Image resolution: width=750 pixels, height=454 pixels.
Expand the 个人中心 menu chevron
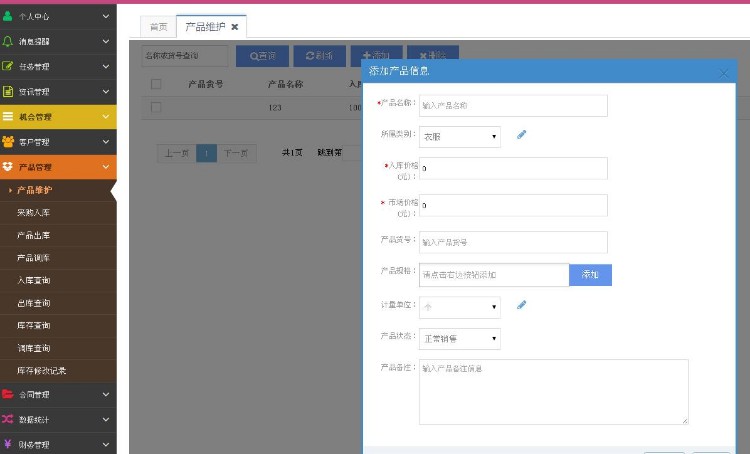[106, 16]
